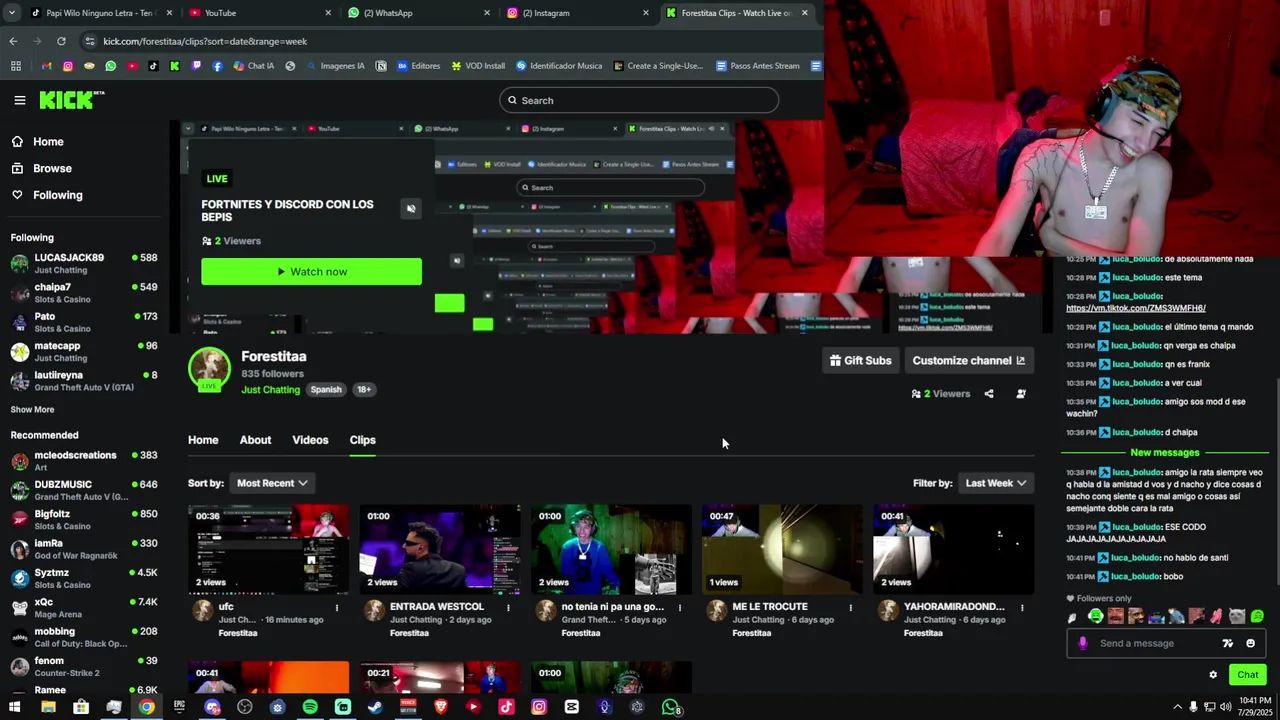Switch to the Instagram browser tab

coord(577,13)
